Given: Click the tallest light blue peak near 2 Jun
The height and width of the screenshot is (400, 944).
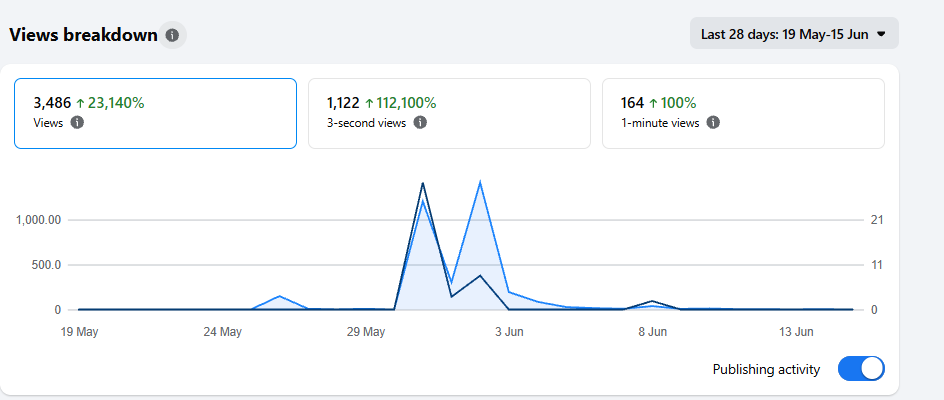Looking at the screenshot, I should click(480, 182).
